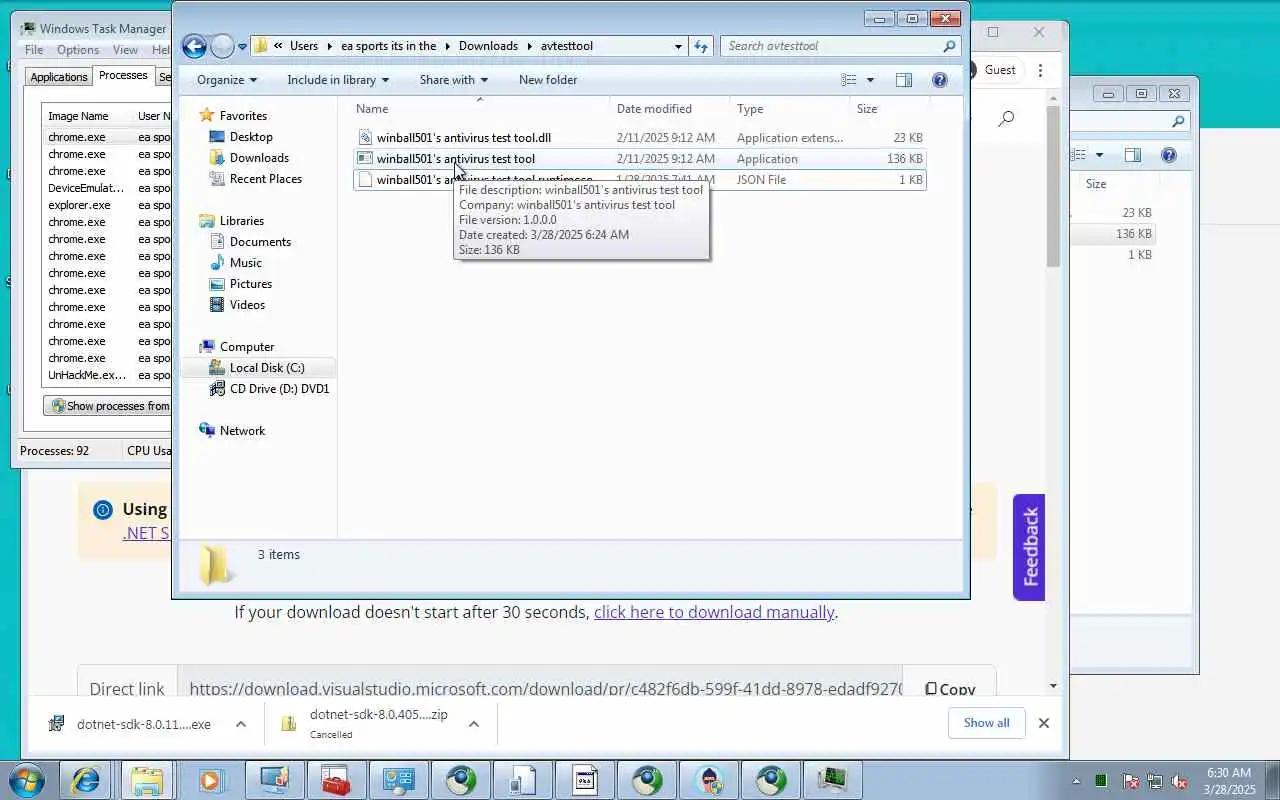Screen dimensions: 1280x800
Task: Click the magnifier in Search avtesttool box
Action: click(949, 46)
